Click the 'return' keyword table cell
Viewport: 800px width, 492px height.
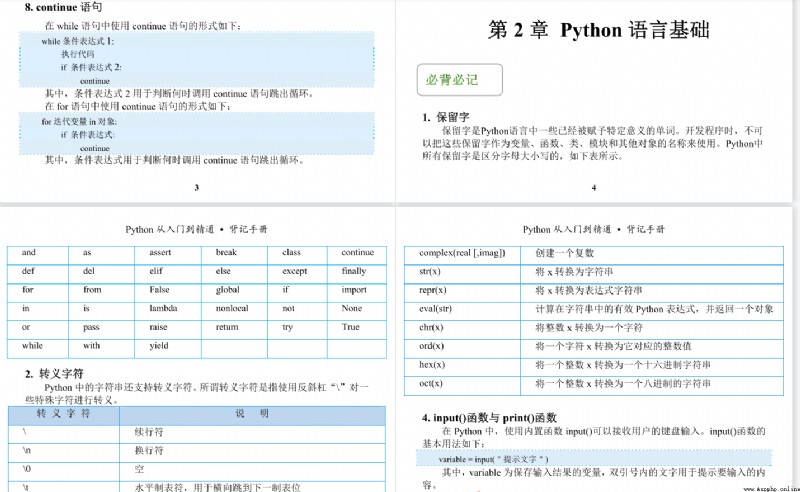click(x=234, y=331)
